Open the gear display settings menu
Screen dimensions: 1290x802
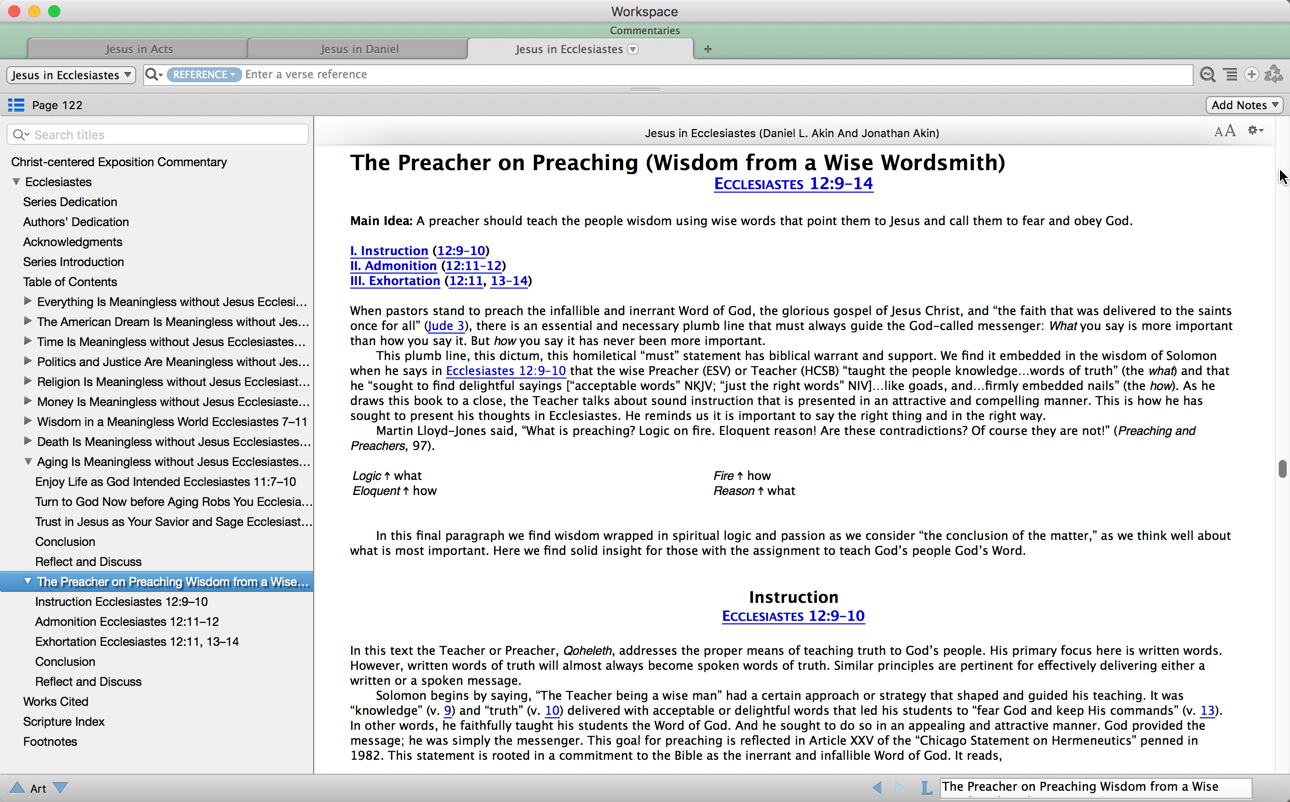1255,131
